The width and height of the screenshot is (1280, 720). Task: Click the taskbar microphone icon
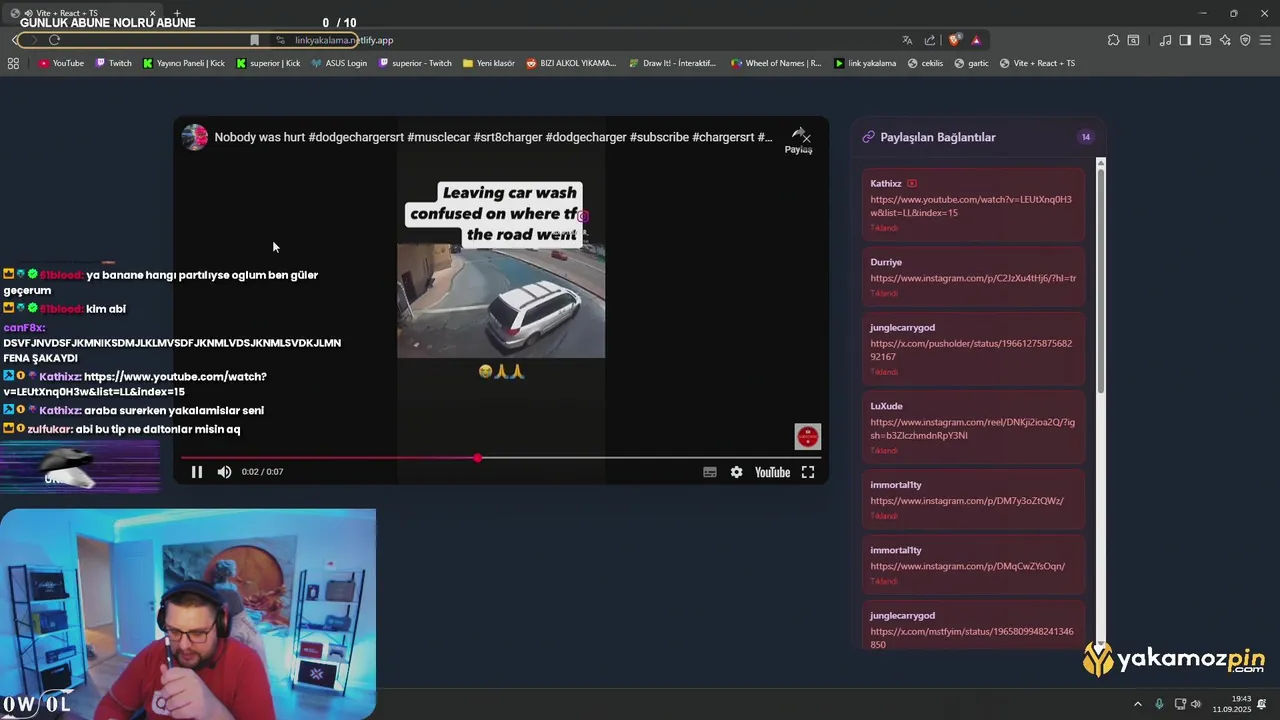(x=1159, y=704)
